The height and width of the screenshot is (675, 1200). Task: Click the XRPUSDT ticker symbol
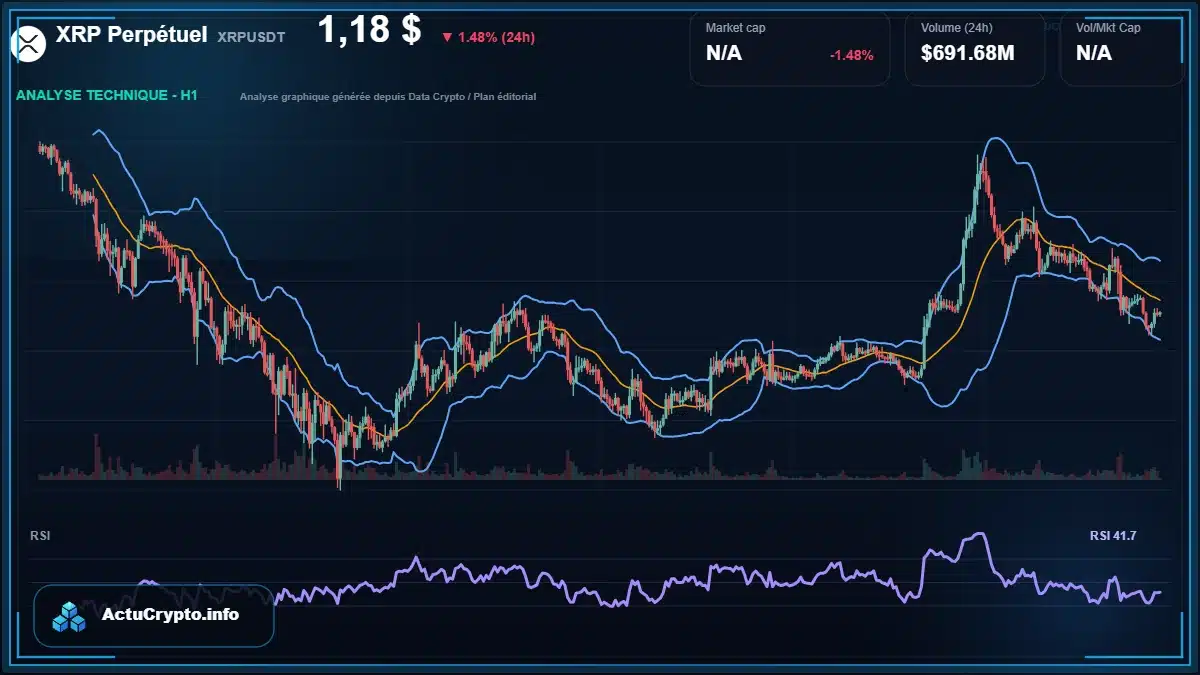251,37
